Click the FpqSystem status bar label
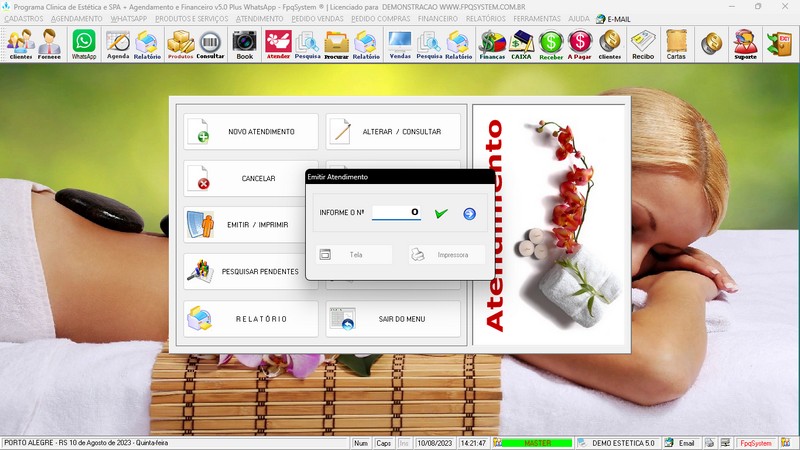The image size is (800, 450). (756, 443)
